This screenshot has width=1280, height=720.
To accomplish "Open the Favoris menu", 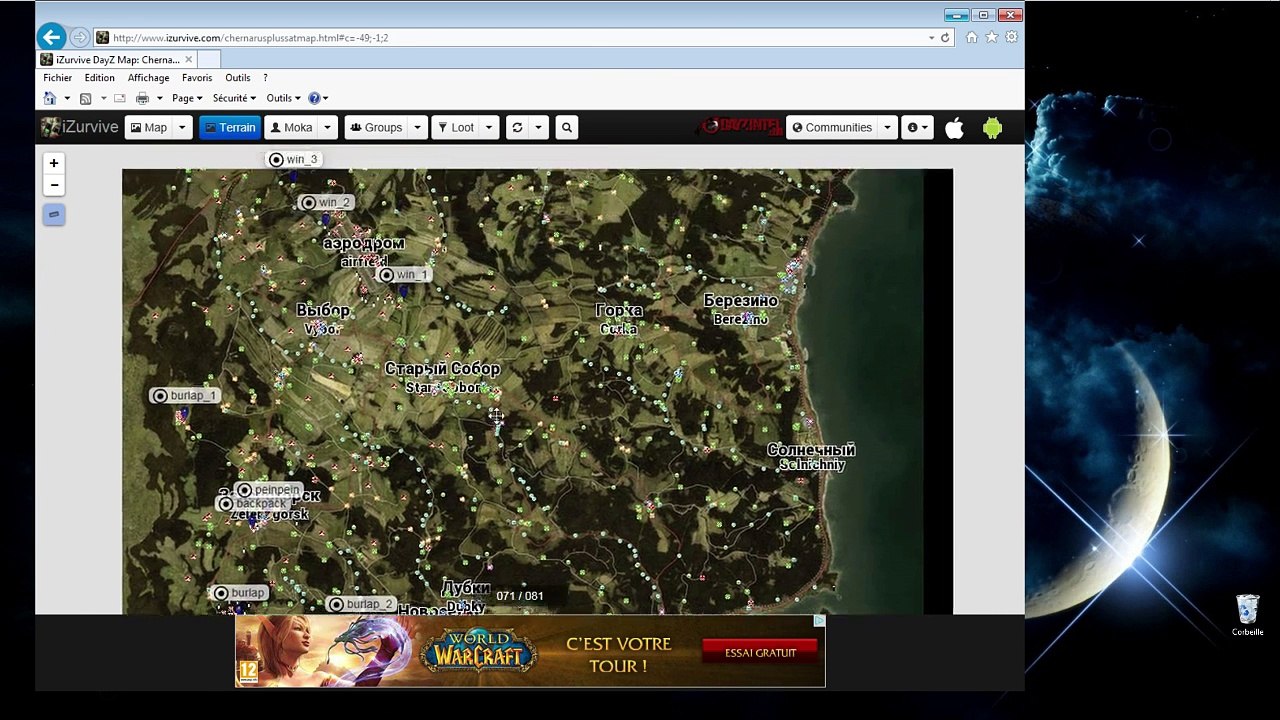I will (x=197, y=77).
